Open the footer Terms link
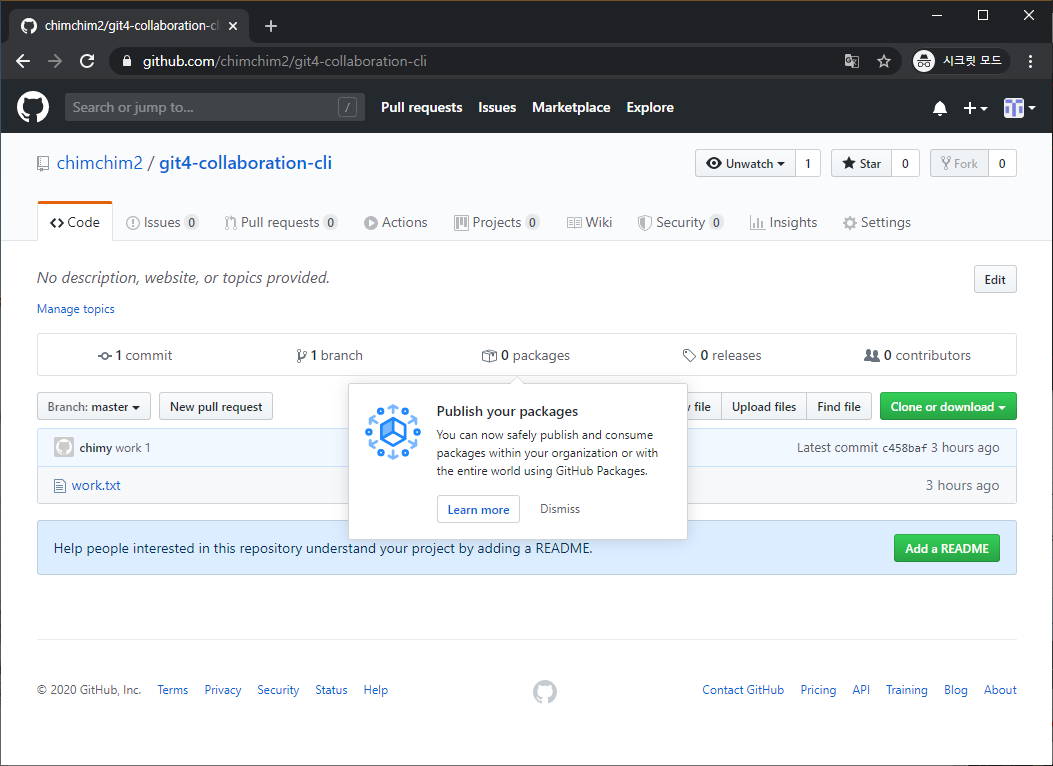 click(x=173, y=689)
